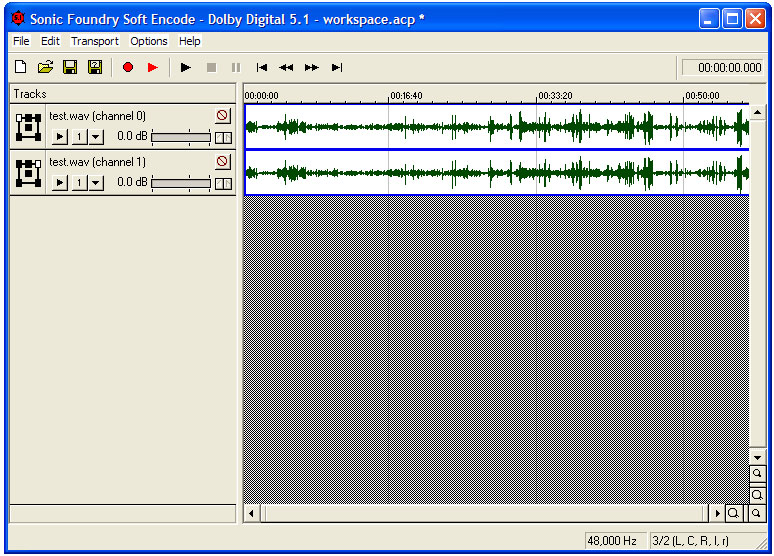Start recording with the red circle button
This screenshot has width=774, height=556.
point(128,67)
